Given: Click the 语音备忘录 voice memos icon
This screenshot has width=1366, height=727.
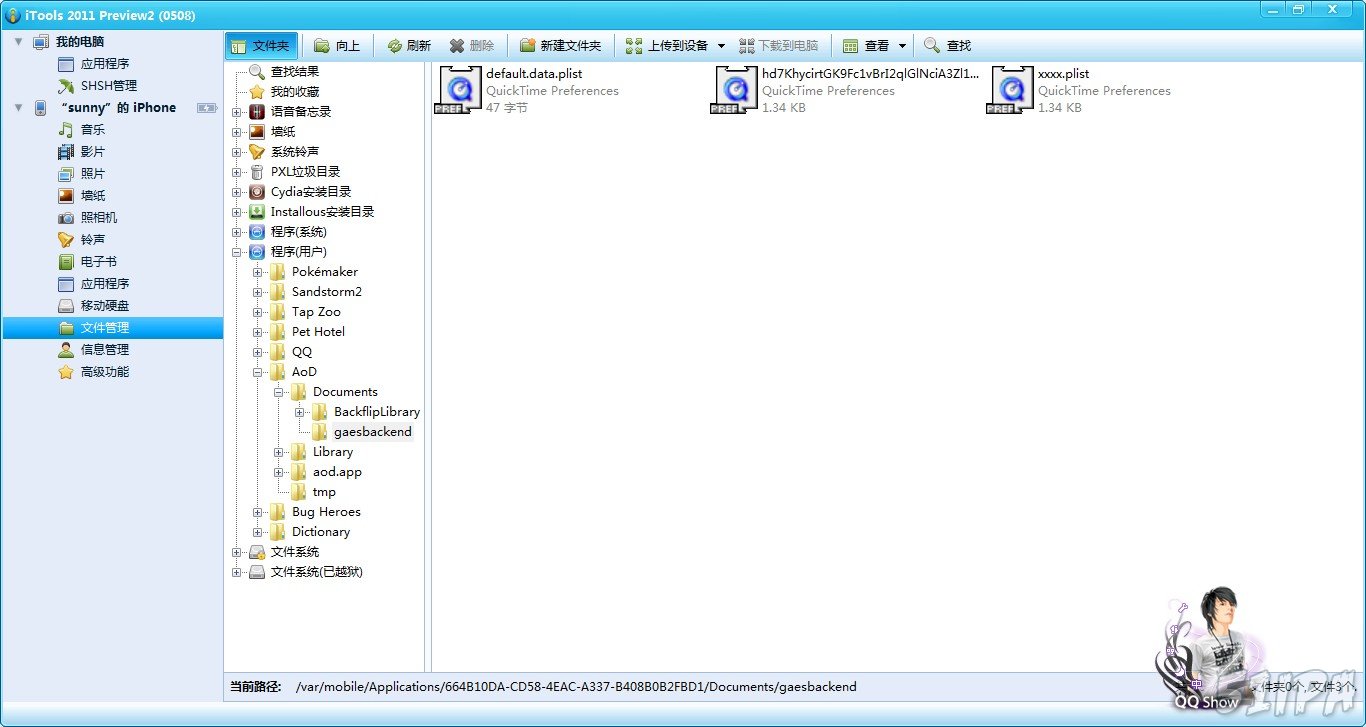Looking at the screenshot, I should (x=257, y=112).
